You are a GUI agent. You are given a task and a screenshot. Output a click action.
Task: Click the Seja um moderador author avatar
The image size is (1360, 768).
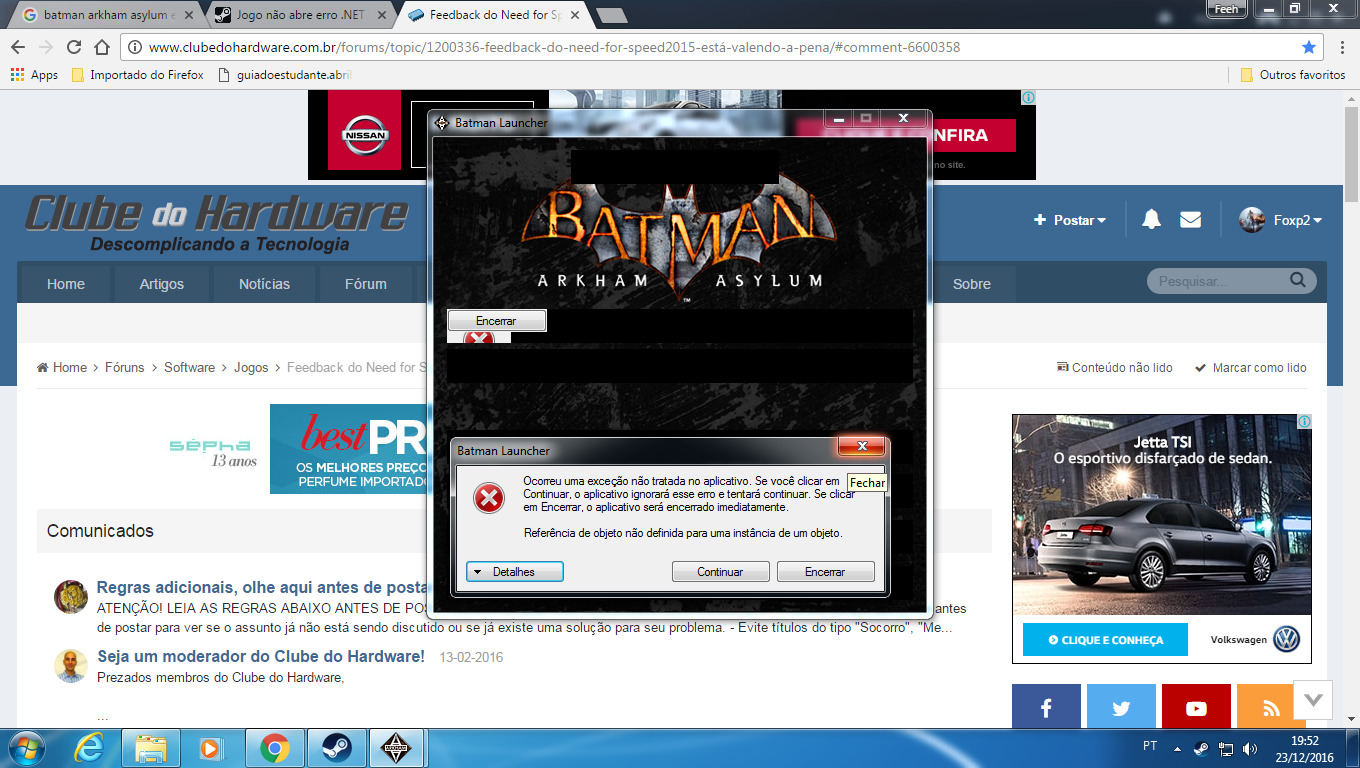click(71, 666)
